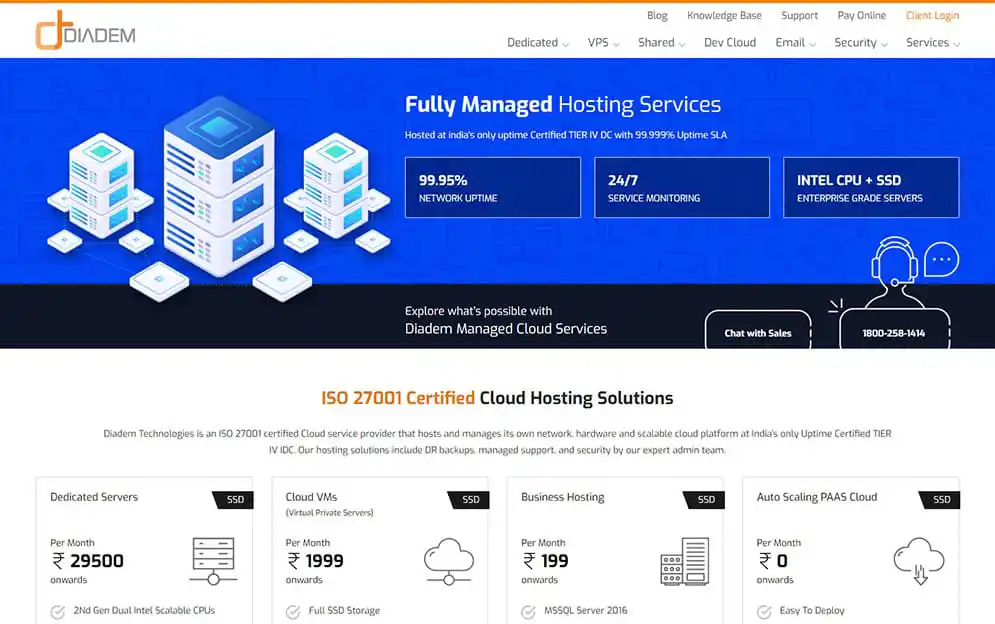
Task: Click the ₹ 0 price
Action: (x=773, y=561)
